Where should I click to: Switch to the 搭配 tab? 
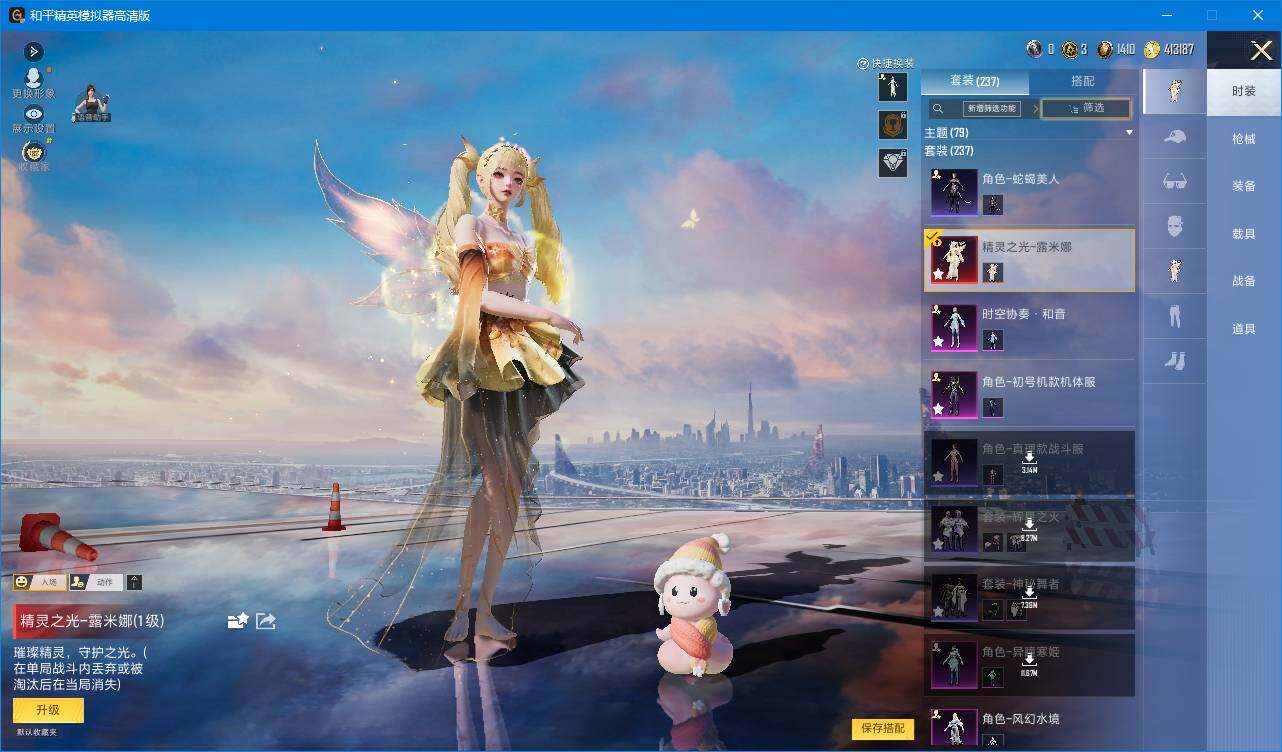point(1083,81)
